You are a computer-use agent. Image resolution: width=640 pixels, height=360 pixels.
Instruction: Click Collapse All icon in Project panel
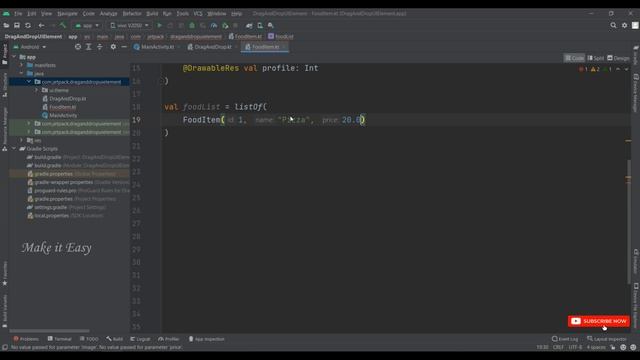point(100,47)
